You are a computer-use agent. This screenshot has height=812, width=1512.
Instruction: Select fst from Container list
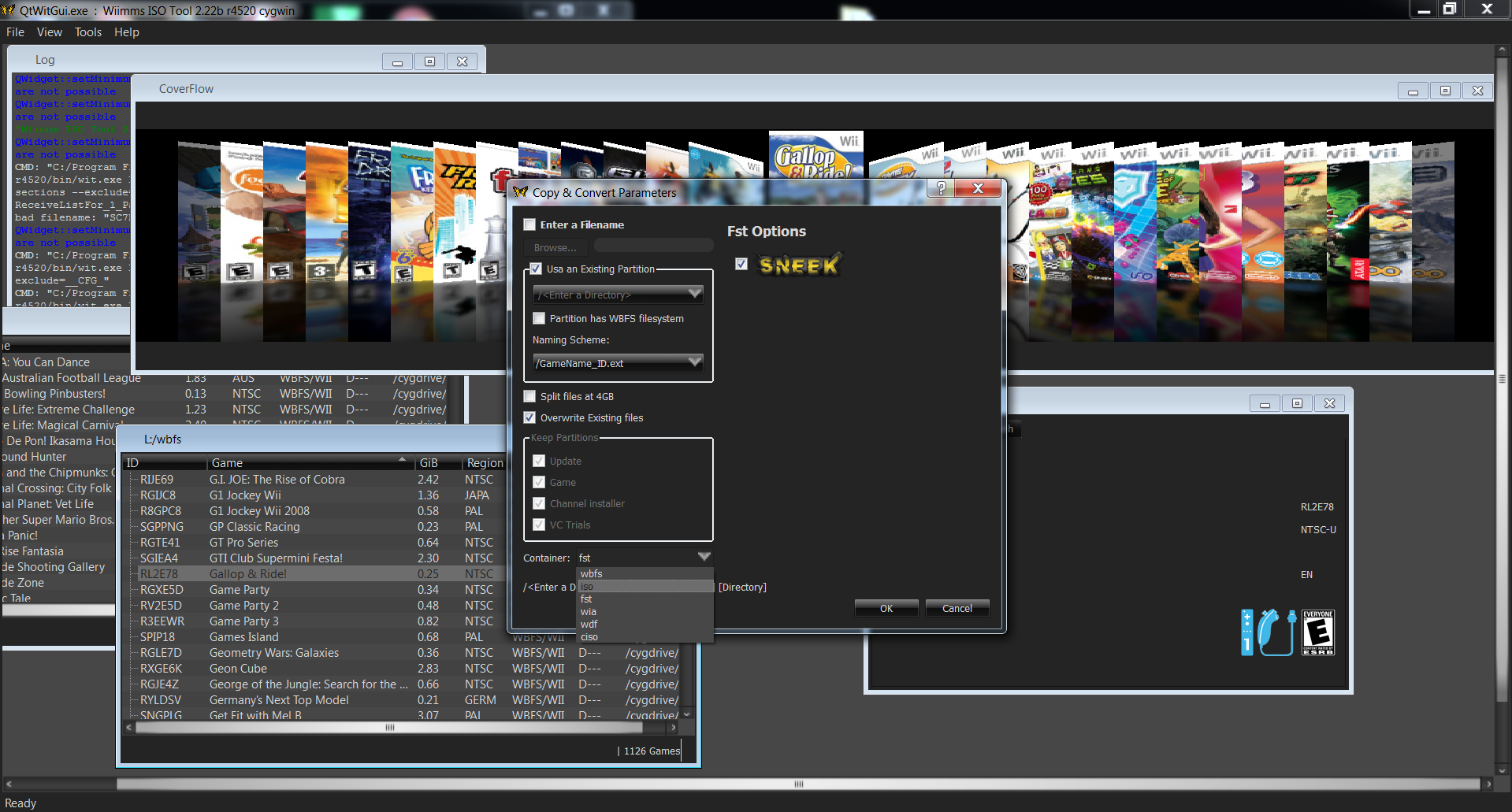(645, 599)
